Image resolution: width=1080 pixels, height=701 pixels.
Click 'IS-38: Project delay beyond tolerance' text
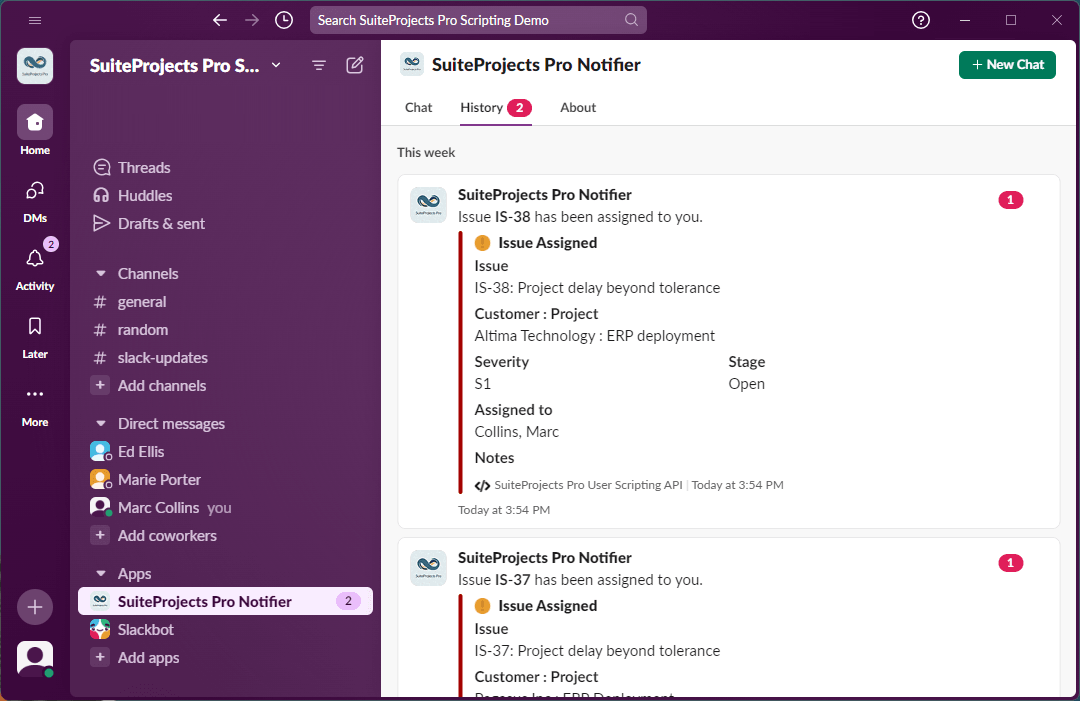[x=597, y=288]
